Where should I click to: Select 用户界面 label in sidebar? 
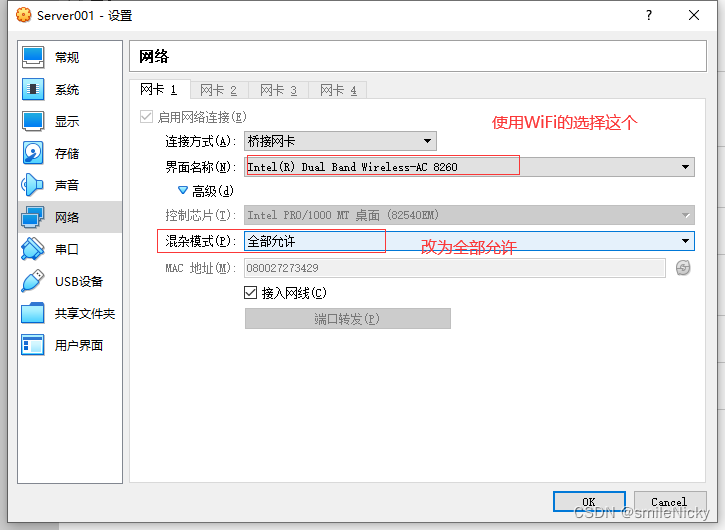coord(79,345)
